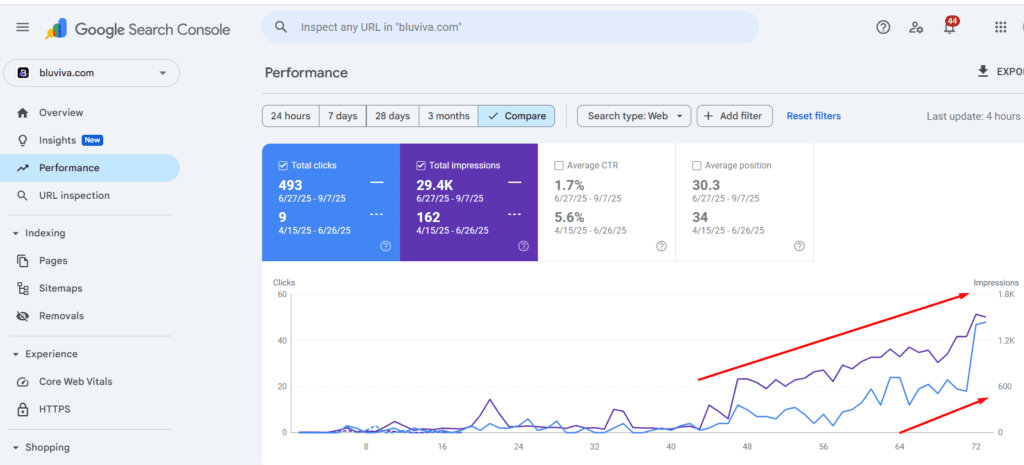Uncheck the Total clicks checkbox
This screenshot has height=465, width=1024.
tap(283, 165)
